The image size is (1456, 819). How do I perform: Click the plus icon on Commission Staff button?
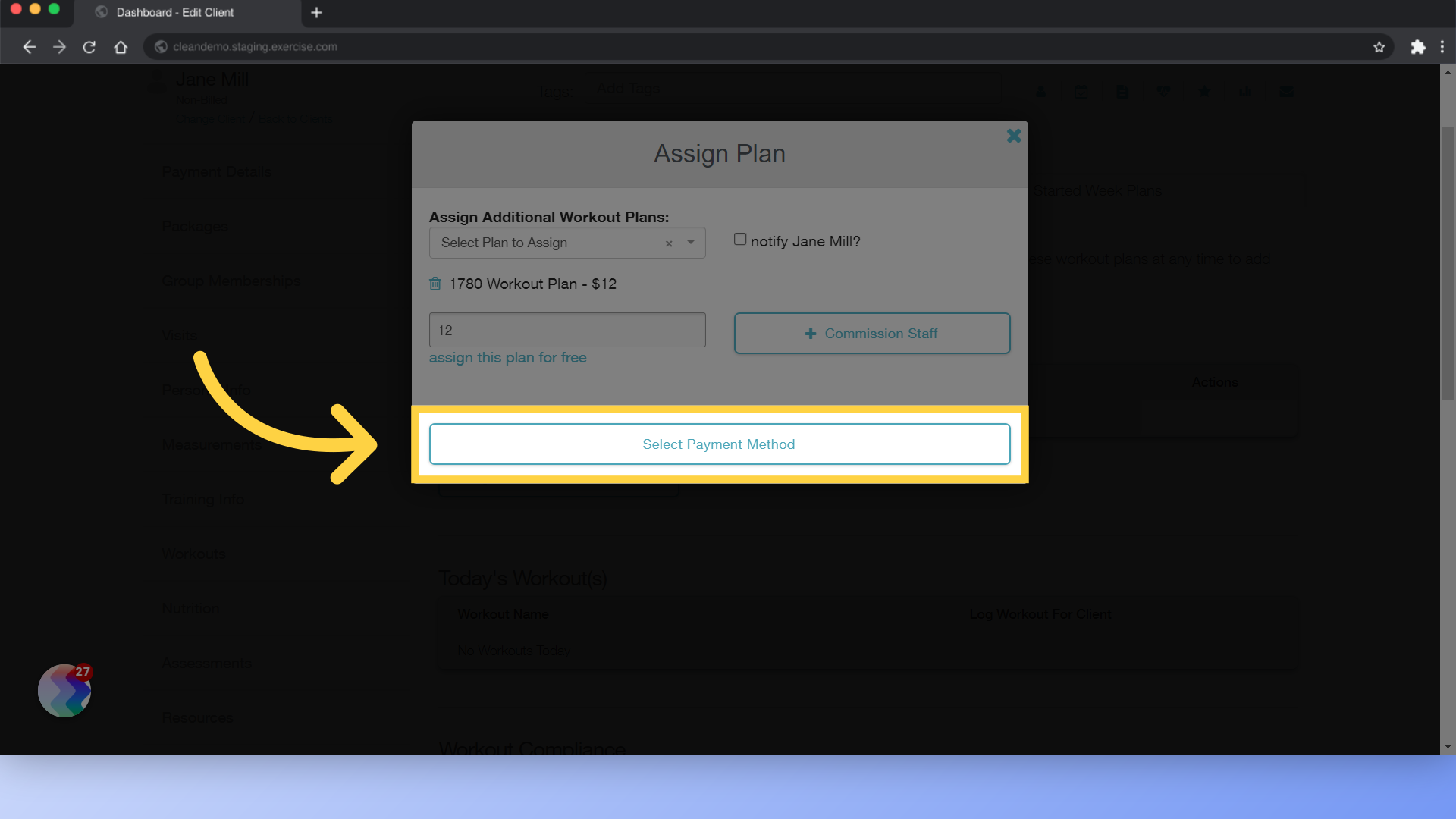(810, 333)
